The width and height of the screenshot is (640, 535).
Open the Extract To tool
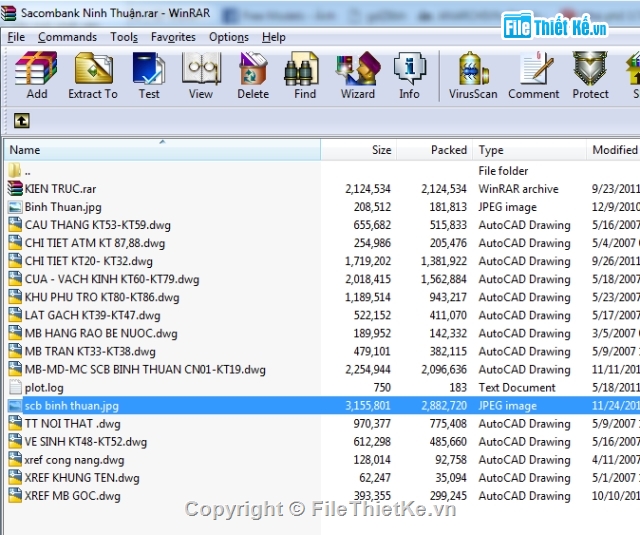coord(93,75)
